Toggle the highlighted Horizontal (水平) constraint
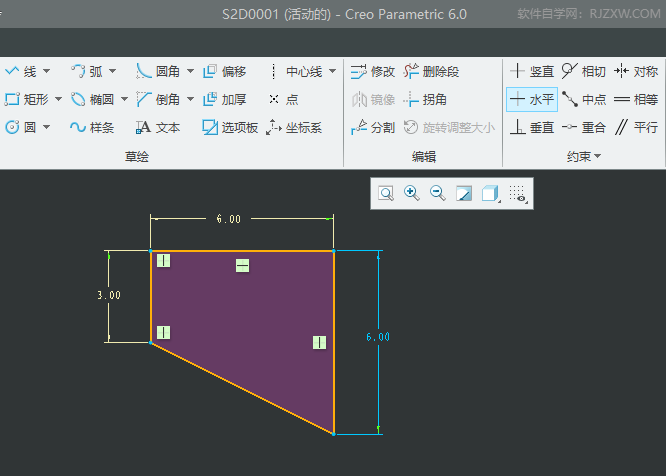666x476 pixels. click(x=531, y=99)
